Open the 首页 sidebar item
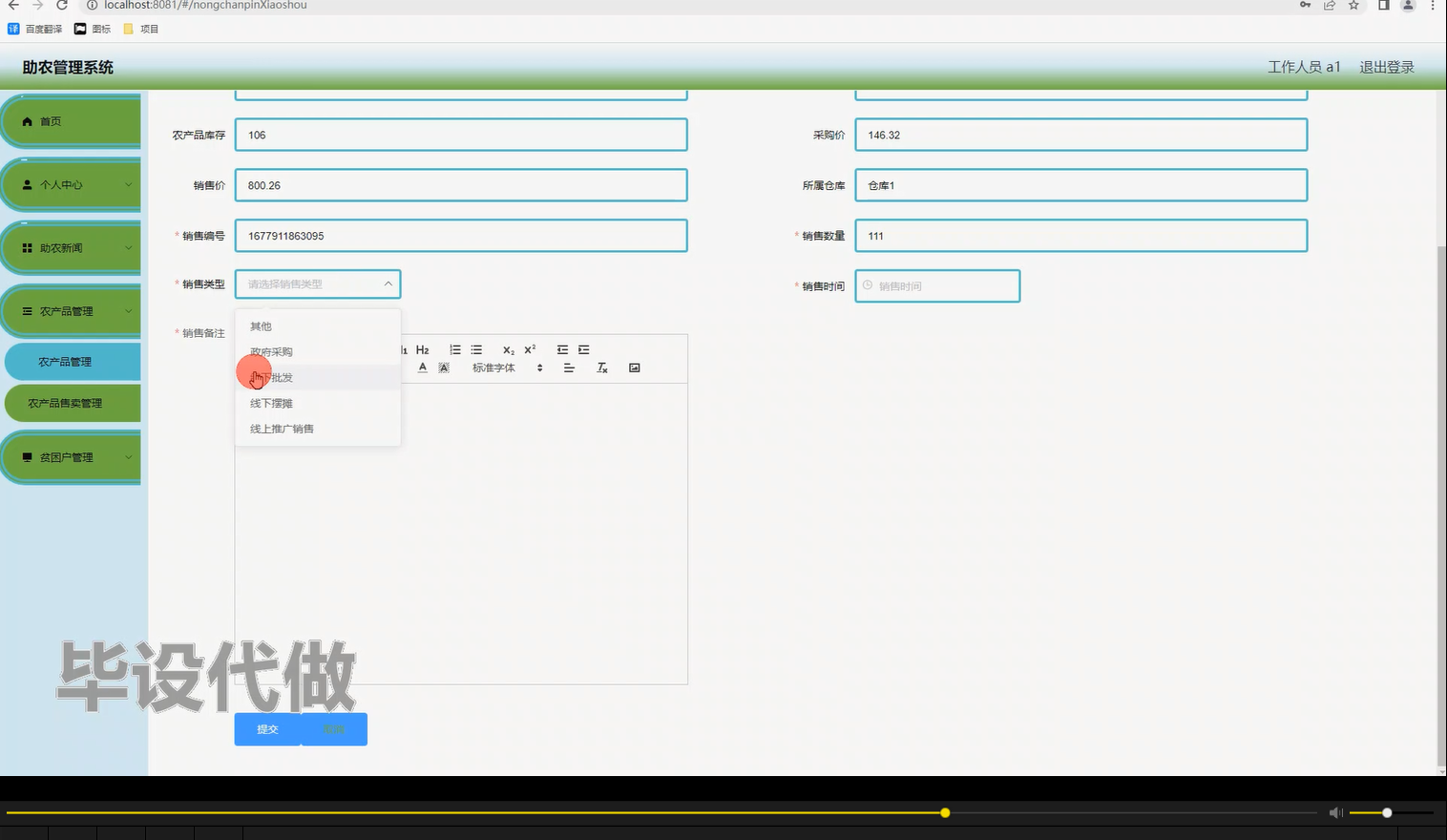 (x=72, y=121)
